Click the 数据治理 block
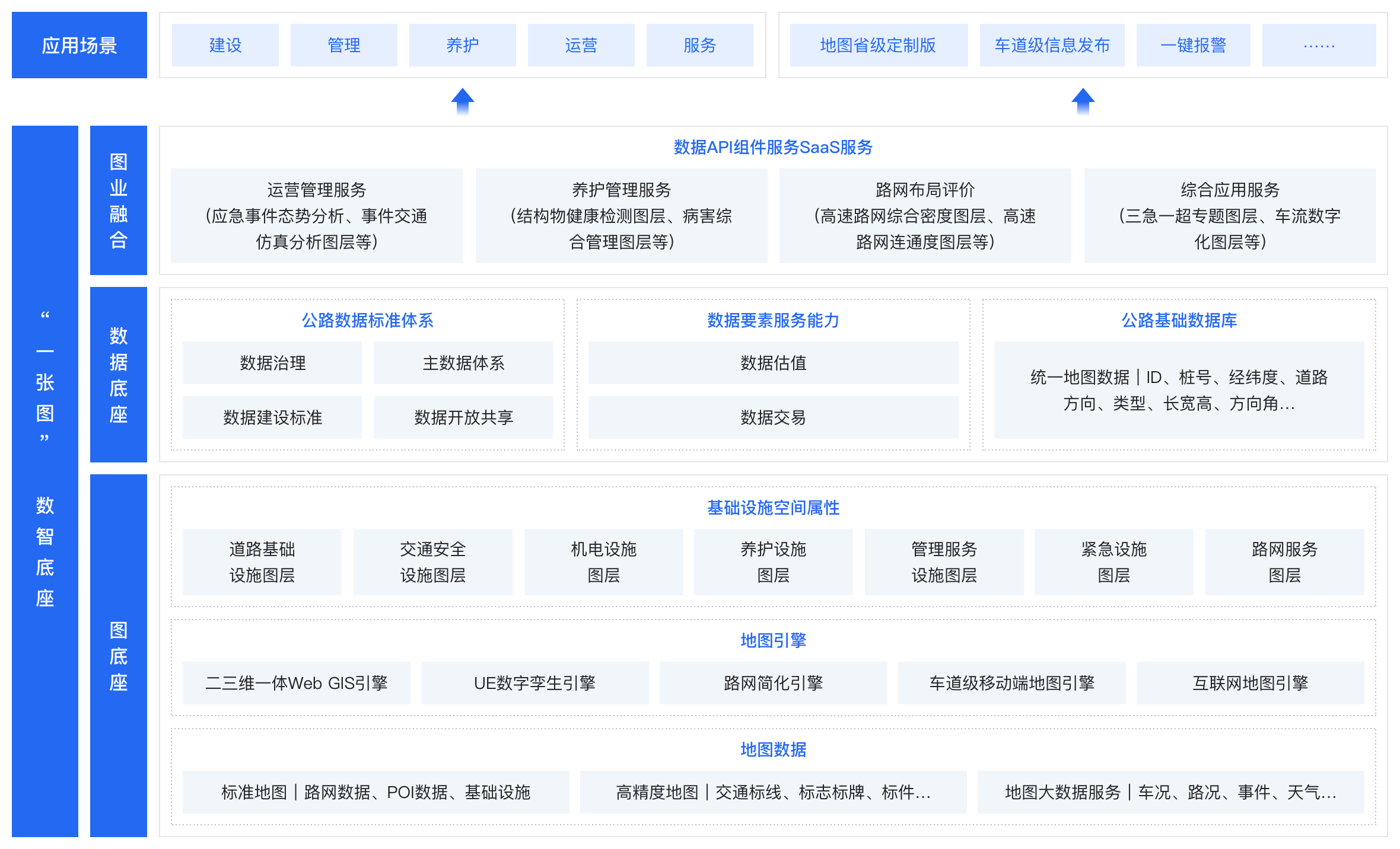The width and height of the screenshot is (1400, 849). pos(272,363)
